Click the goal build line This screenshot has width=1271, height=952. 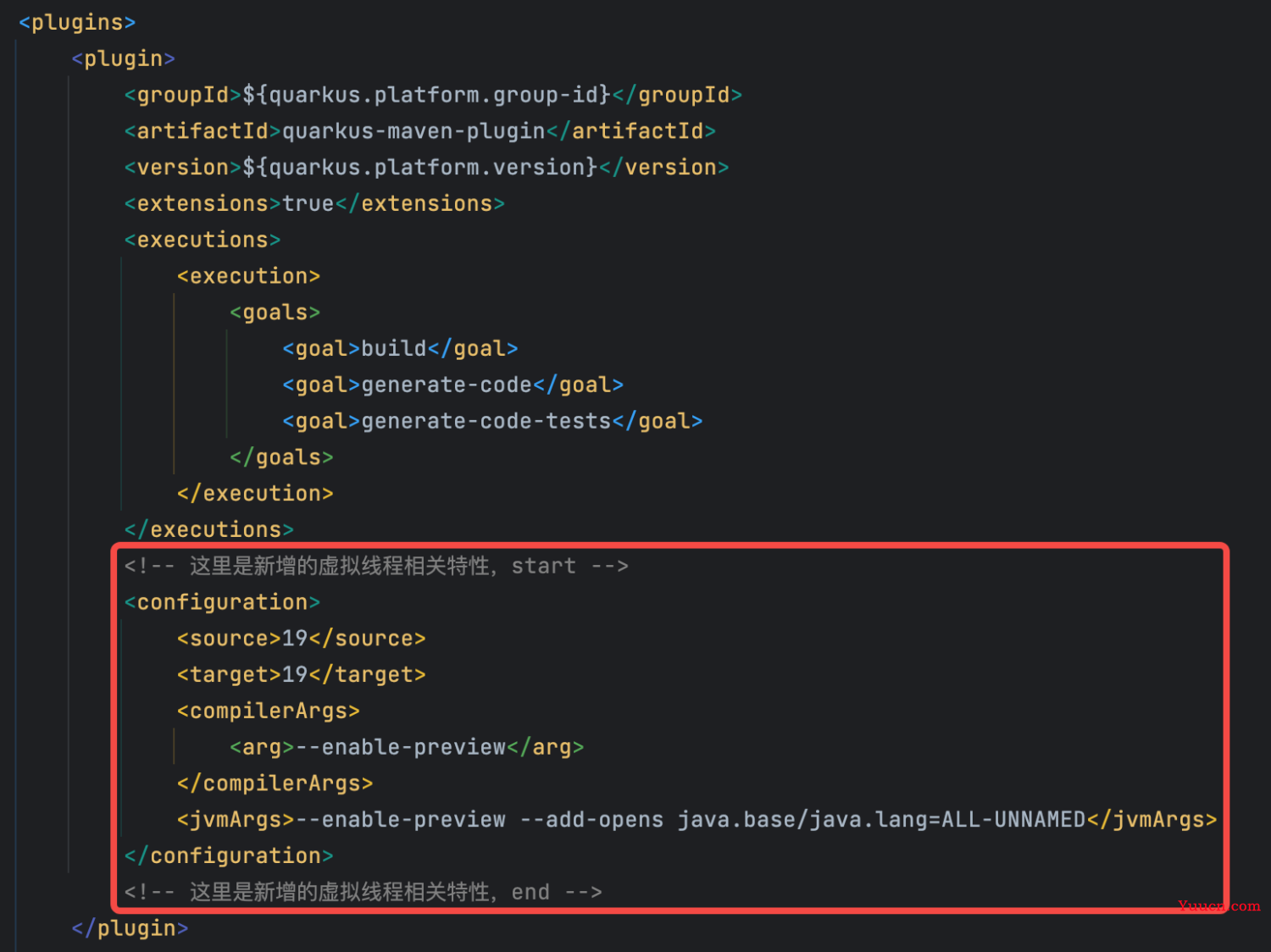(x=400, y=349)
